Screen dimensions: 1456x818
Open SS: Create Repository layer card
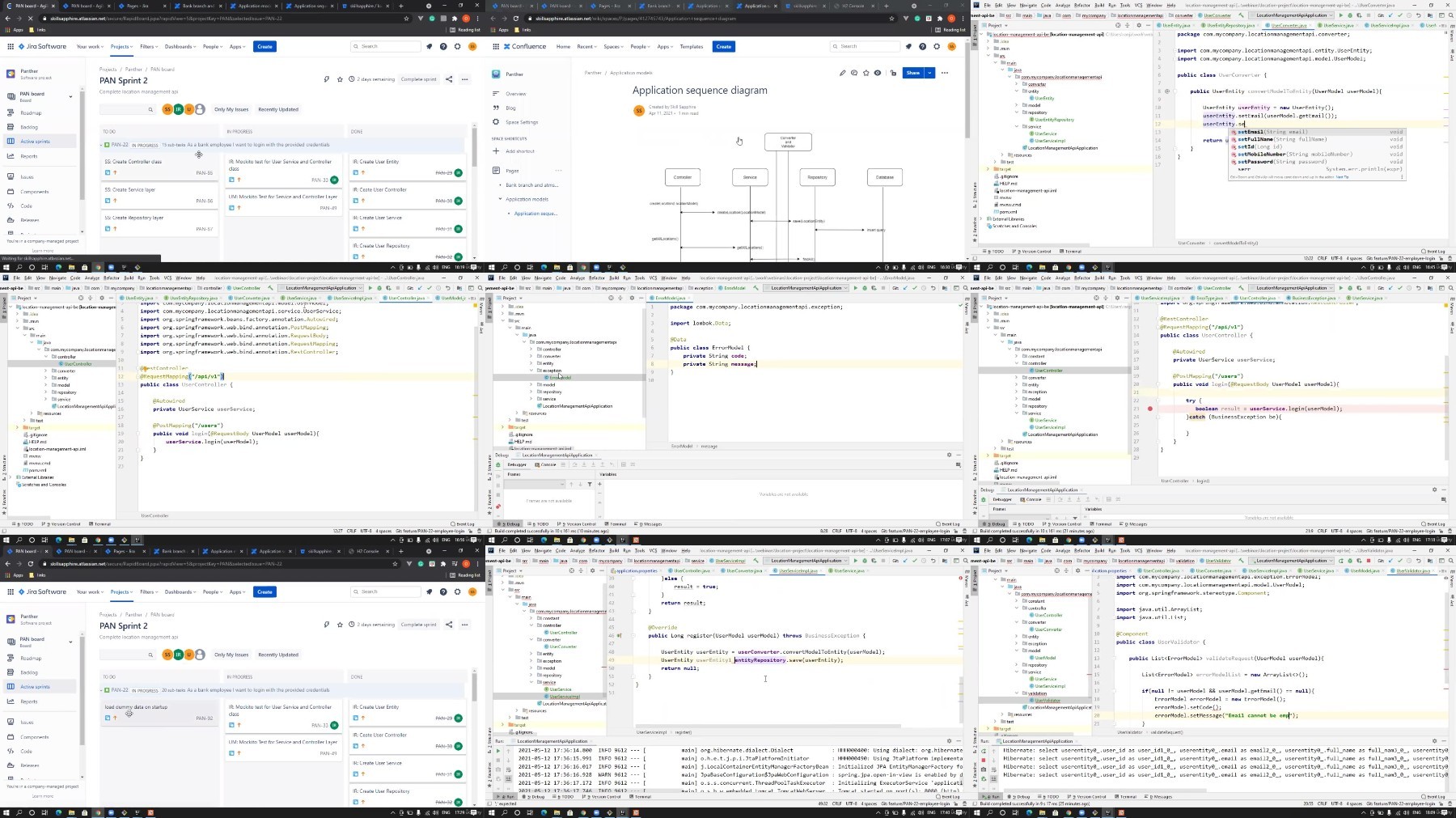[159, 223]
